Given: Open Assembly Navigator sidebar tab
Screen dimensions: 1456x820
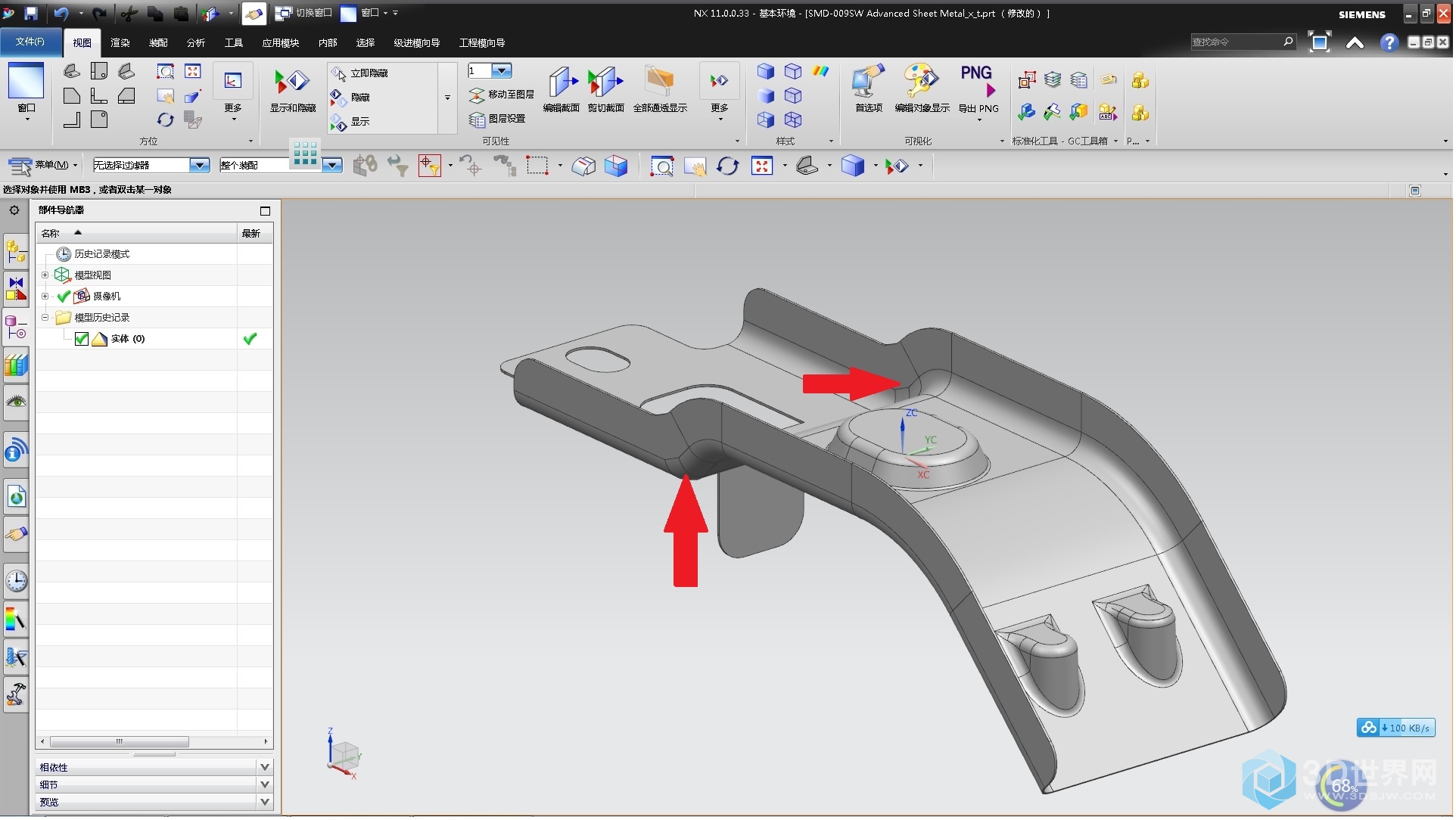Looking at the screenshot, I should 15,250.
